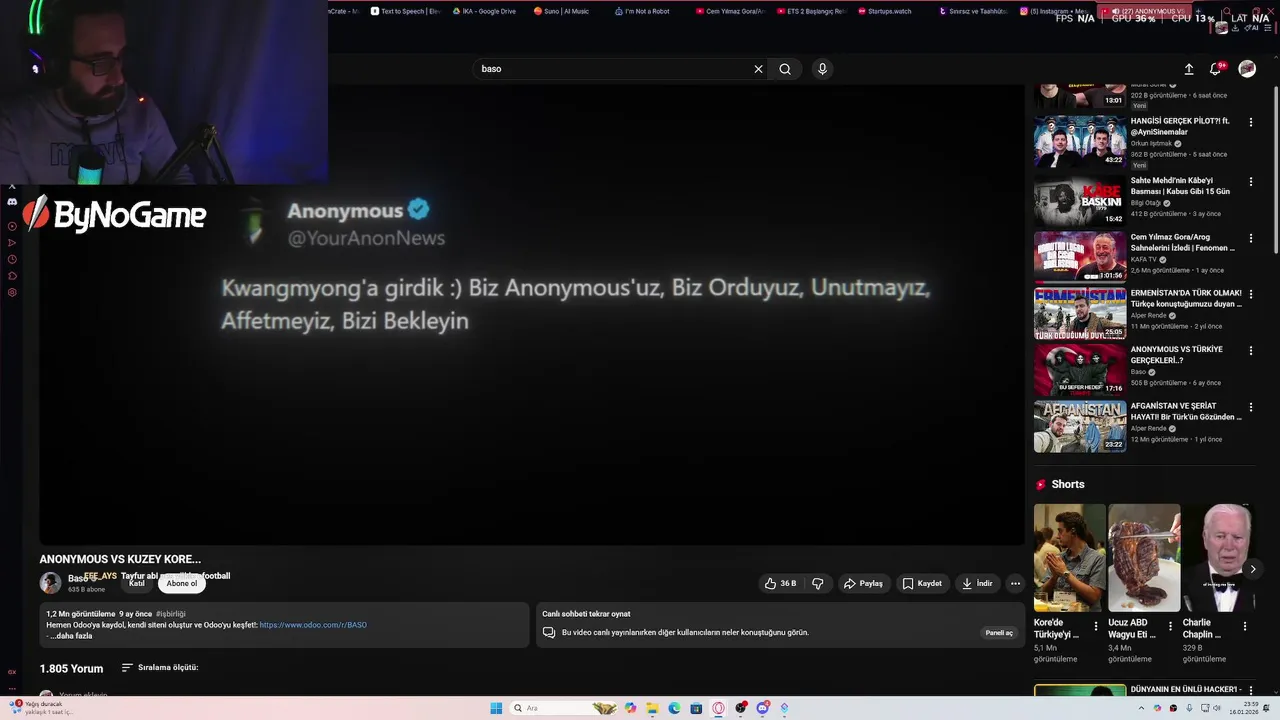Open the account avatar menu
Image resolution: width=1280 pixels, height=720 pixels.
tap(1247, 69)
